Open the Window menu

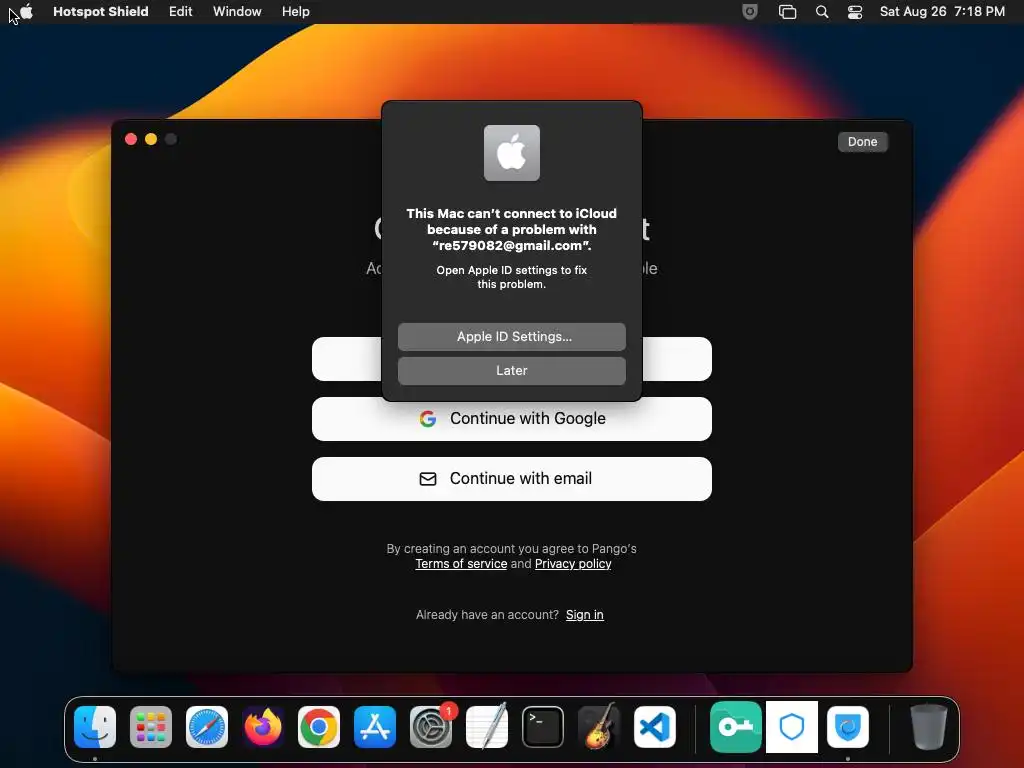(237, 12)
